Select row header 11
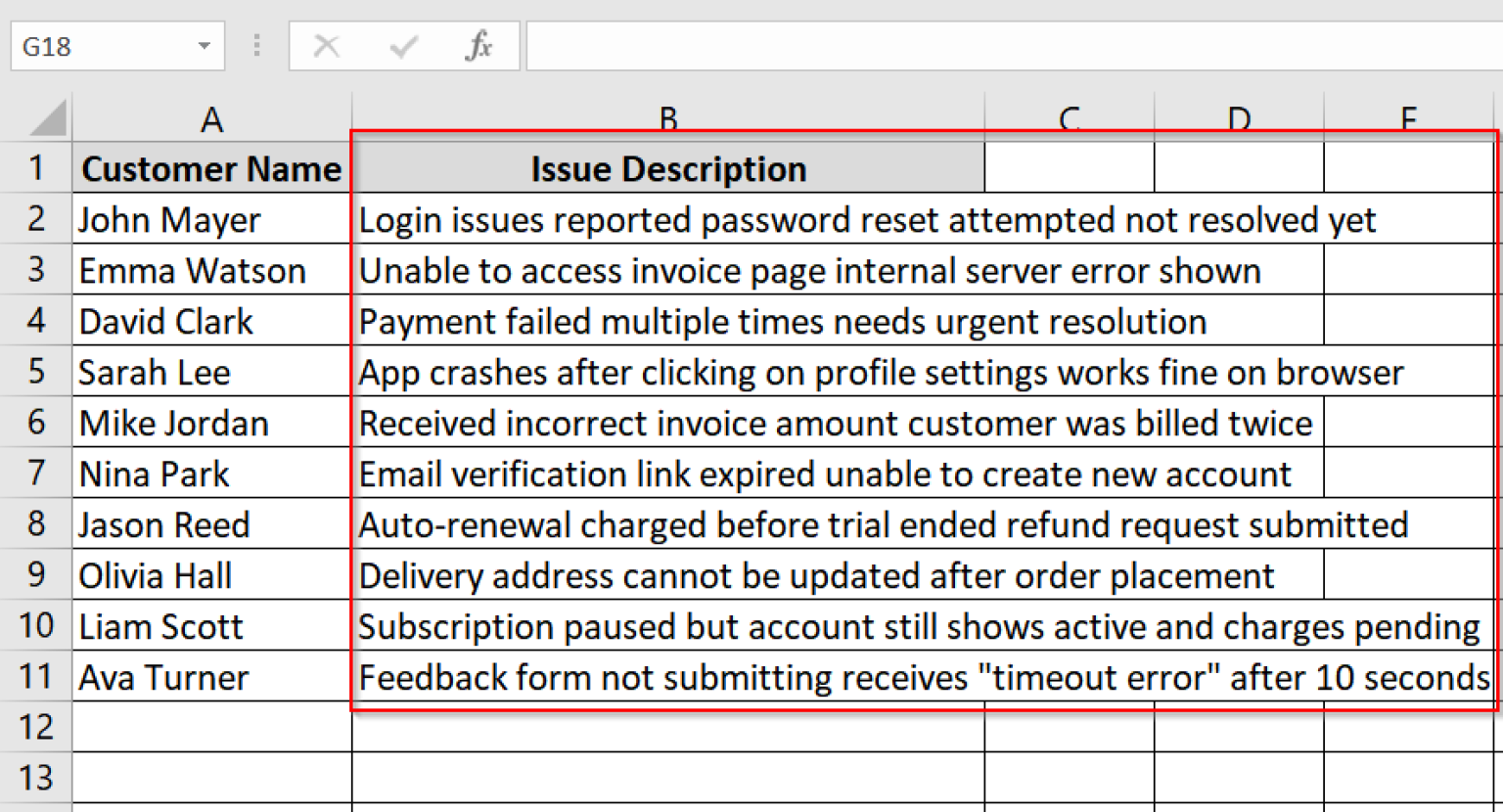 pos(36,677)
